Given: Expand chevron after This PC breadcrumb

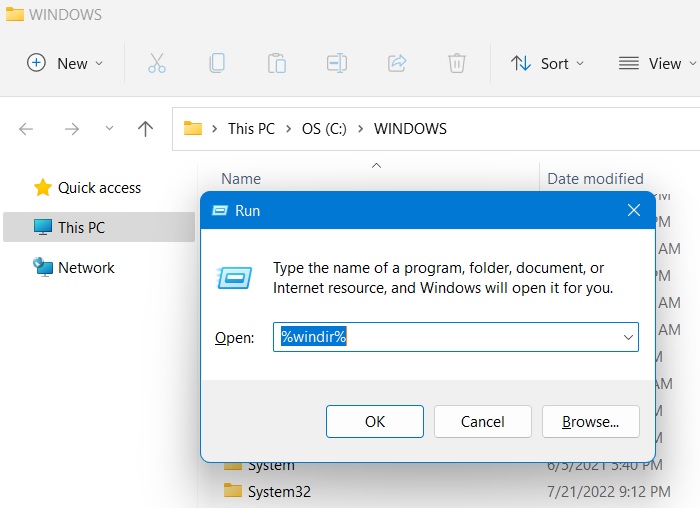Looking at the screenshot, I should (288, 129).
